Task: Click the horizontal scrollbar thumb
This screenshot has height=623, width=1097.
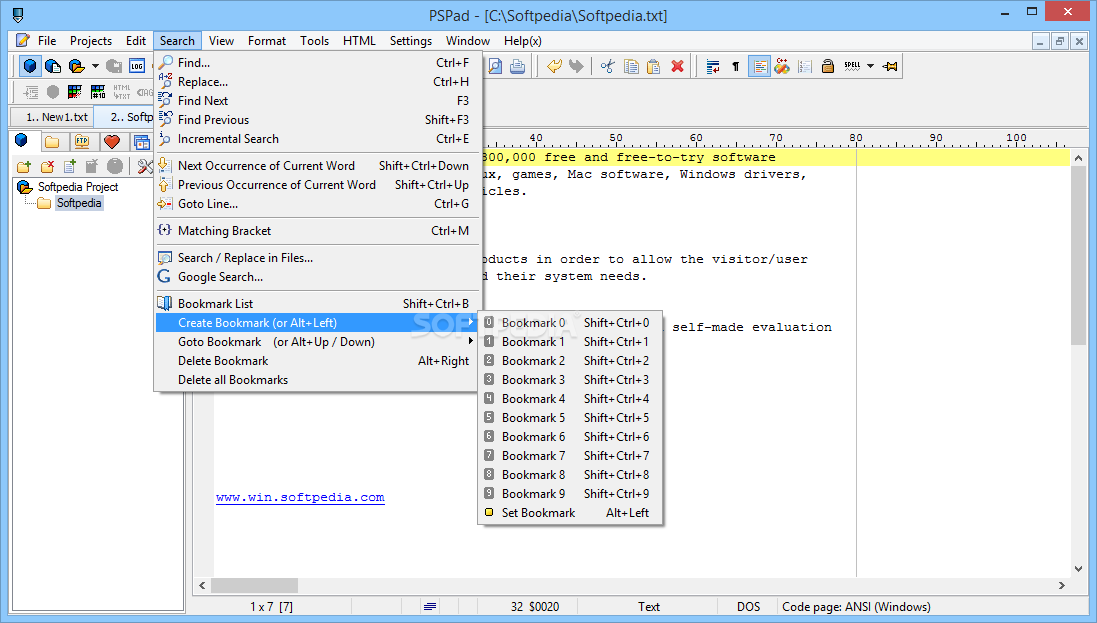Action: click(x=255, y=585)
